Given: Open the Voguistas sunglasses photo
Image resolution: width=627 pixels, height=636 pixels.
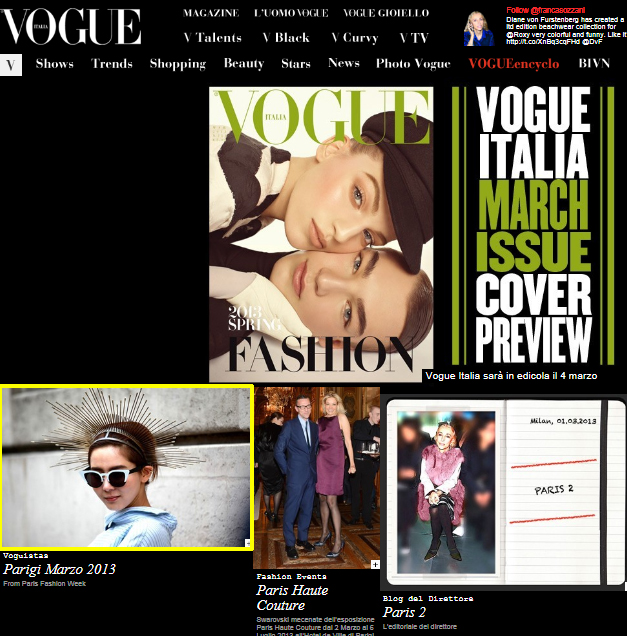Looking at the screenshot, I should 127,467.
